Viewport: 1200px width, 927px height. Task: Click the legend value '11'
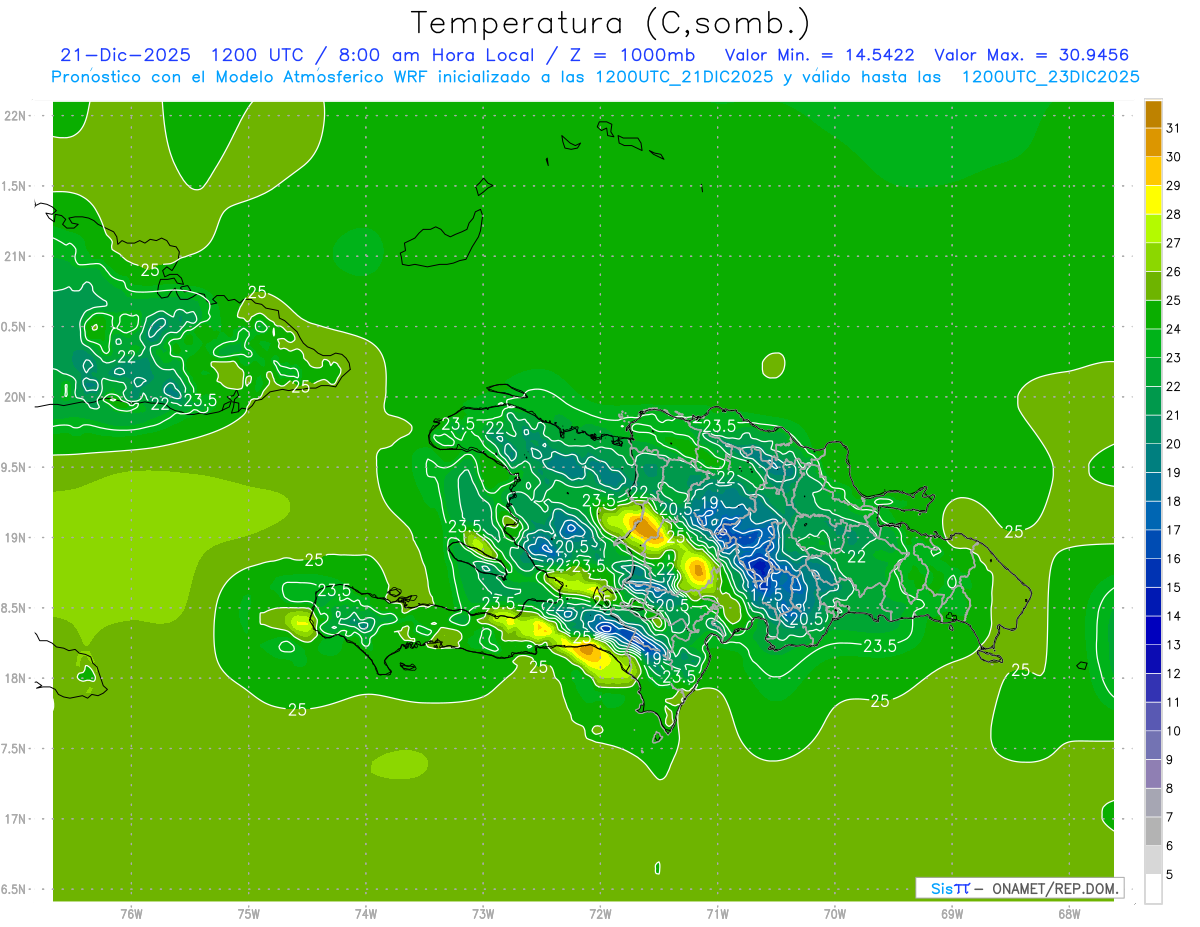pos(1174,703)
